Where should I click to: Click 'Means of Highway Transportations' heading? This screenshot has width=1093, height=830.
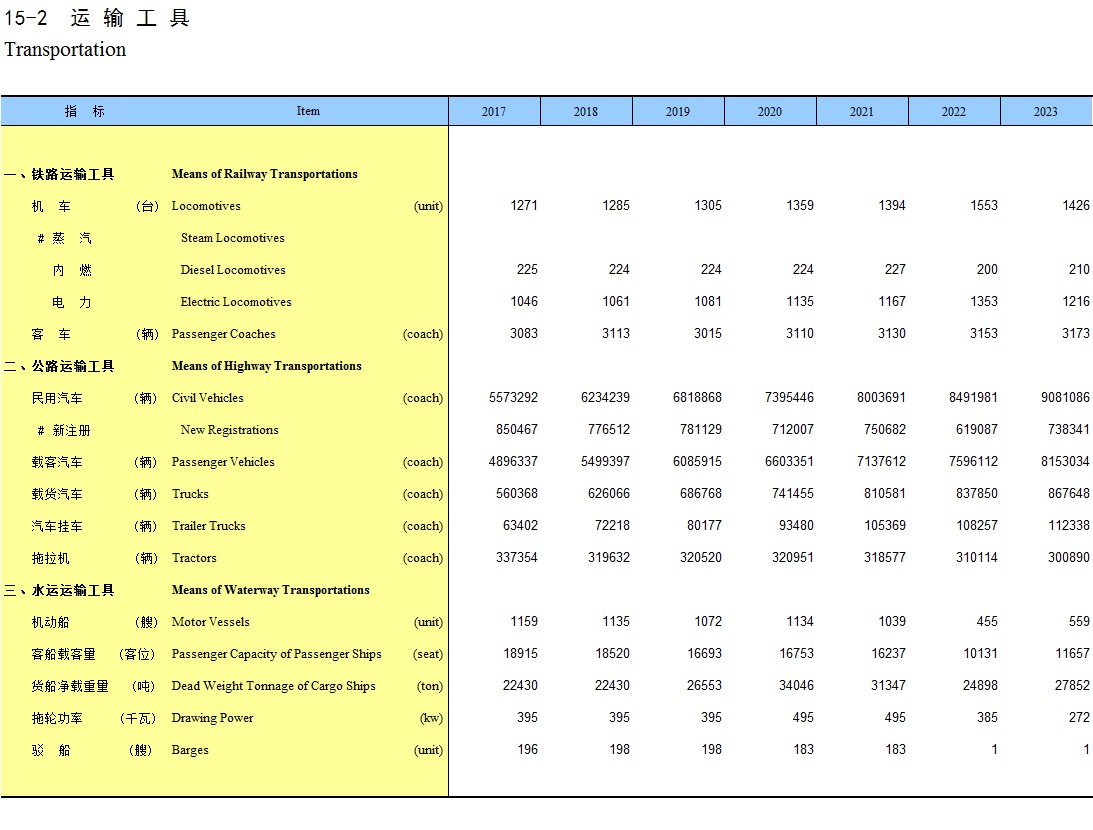pos(267,367)
